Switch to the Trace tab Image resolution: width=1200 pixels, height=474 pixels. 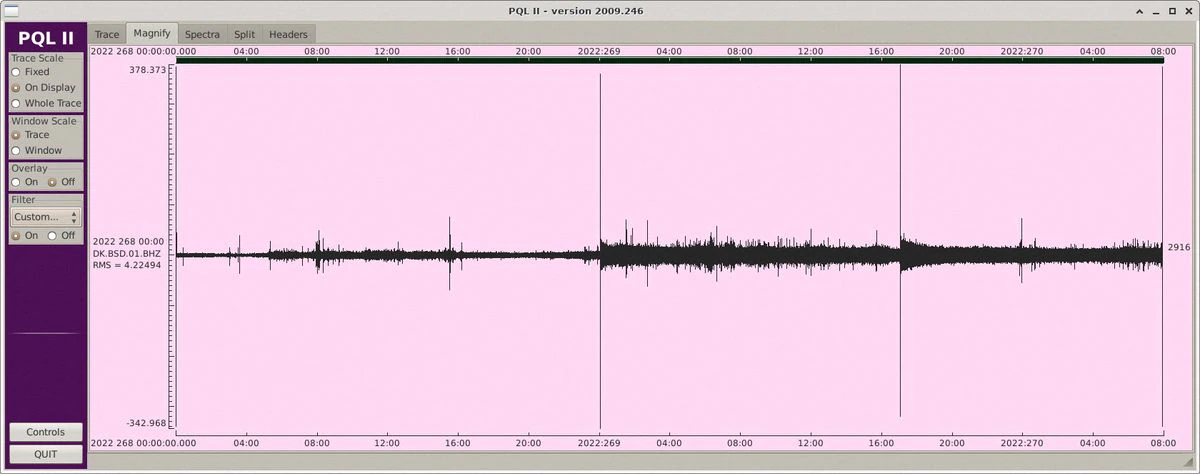coord(107,34)
